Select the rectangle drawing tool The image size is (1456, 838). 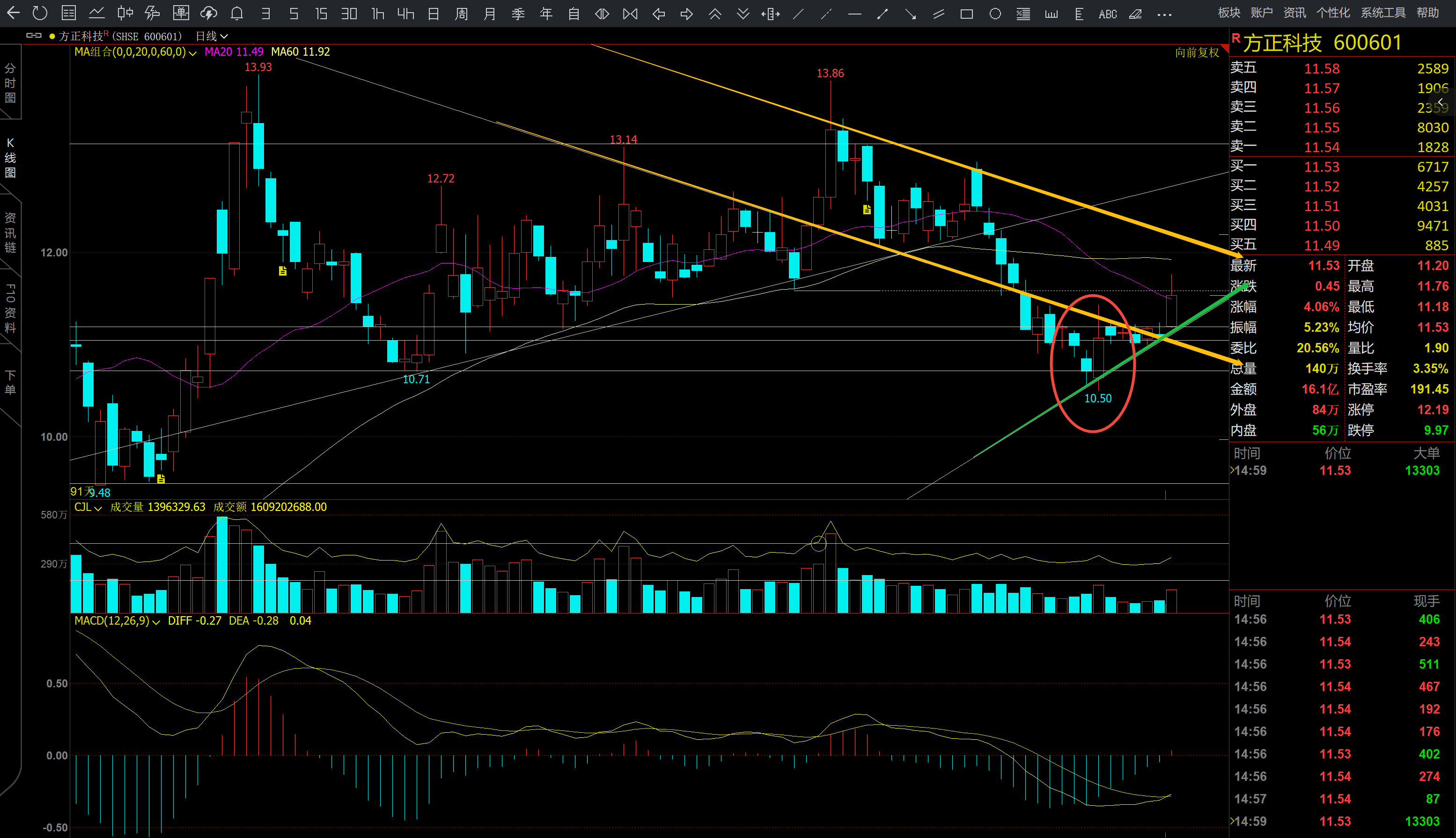[967, 14]
